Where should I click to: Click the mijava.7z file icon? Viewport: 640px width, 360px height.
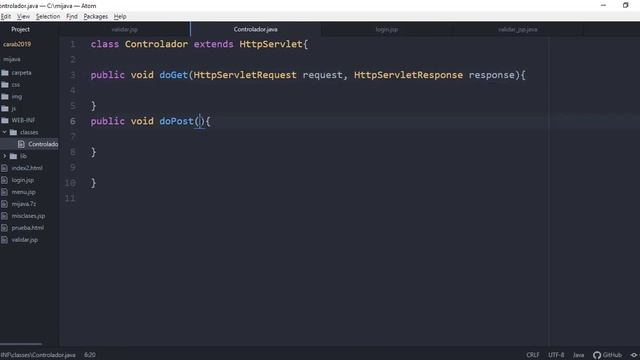[4, 204]
